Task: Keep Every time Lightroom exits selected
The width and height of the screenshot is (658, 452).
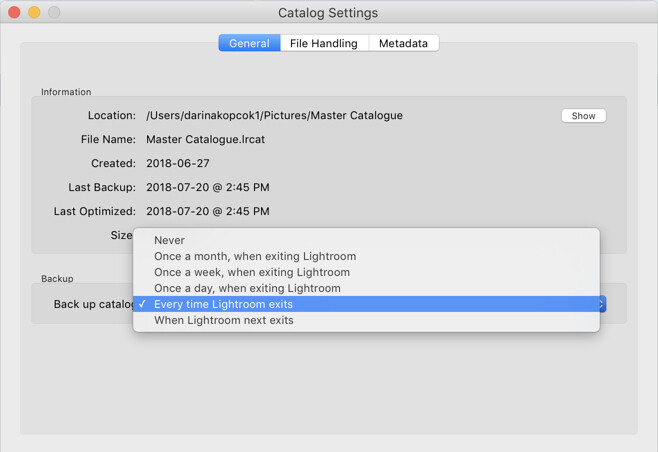Action: (366, 304)
